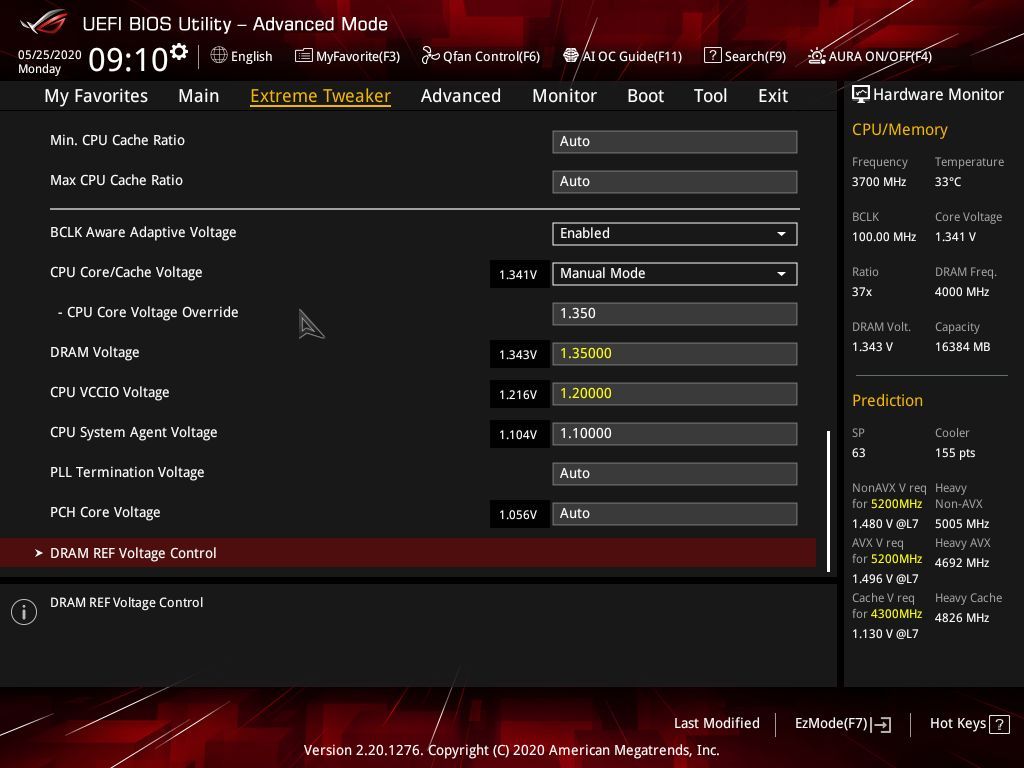Click the 5005 MHz Heavy Non-AVX value
Image resolution: width=1024 pixels, height=768 pixels.
pos(962,524)
